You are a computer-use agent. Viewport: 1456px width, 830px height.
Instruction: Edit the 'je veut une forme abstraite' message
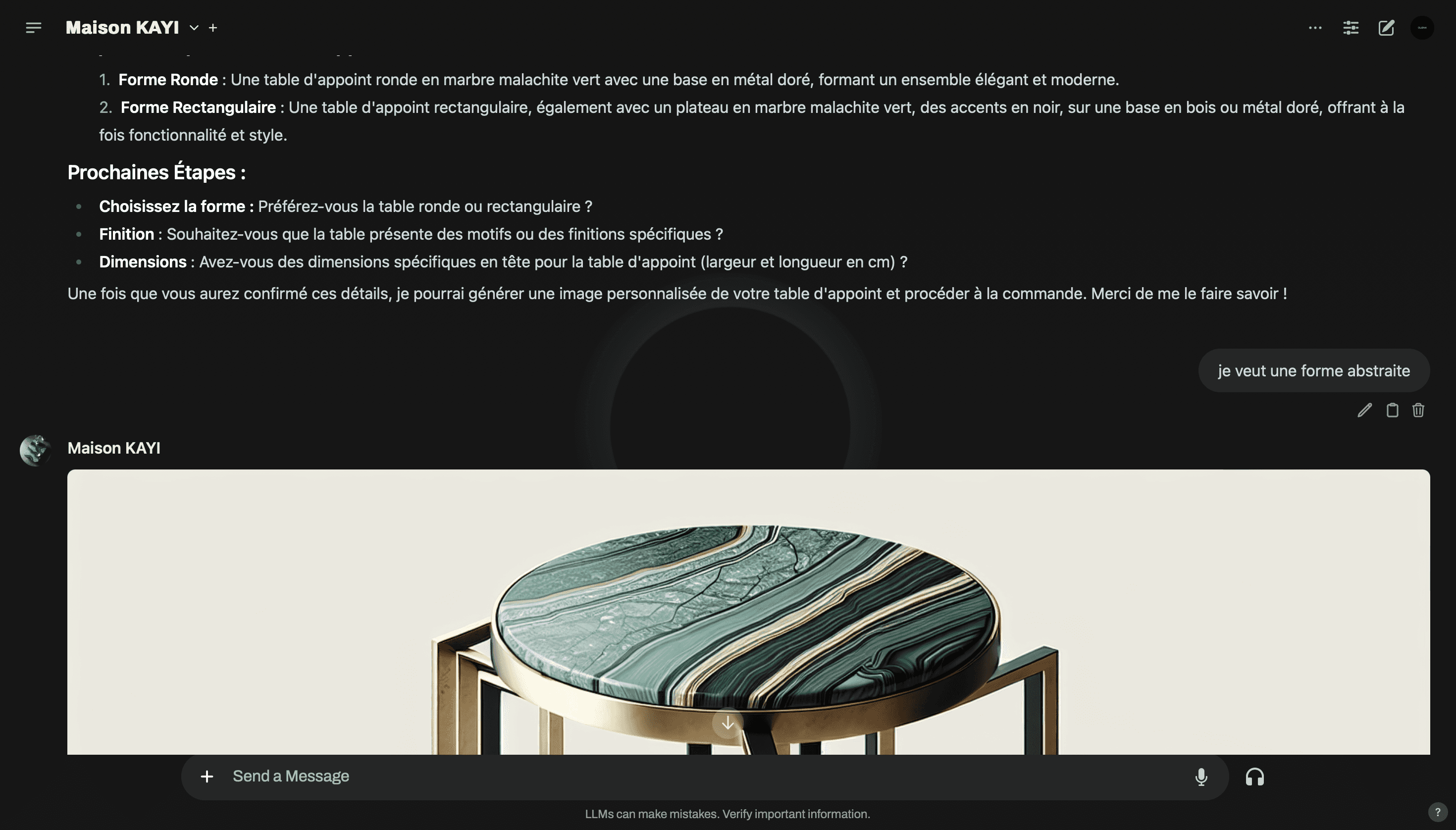(1364, 410)
